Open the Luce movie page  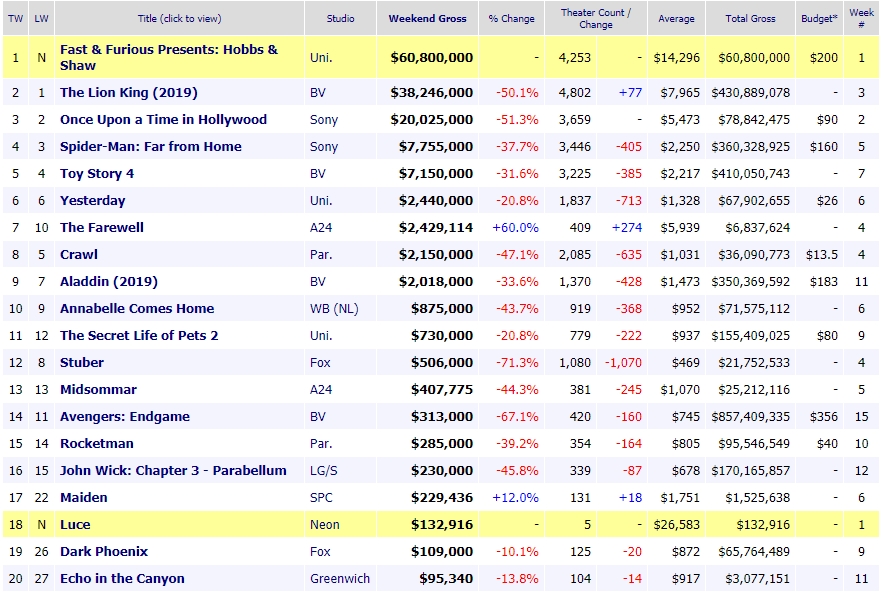75,525
